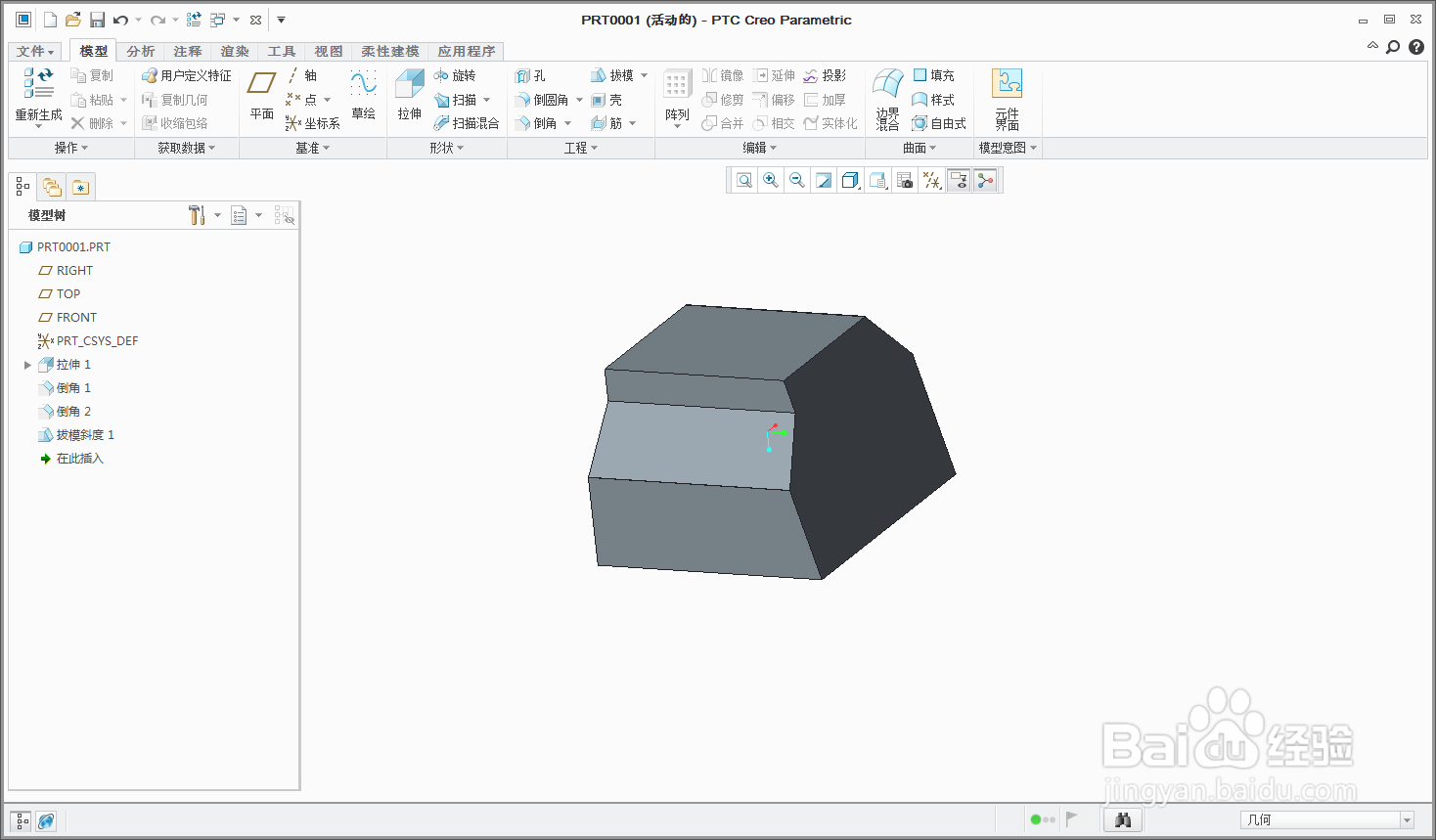Start the 草绘 (Sketch) tool
This screenshot has height=840, width=1436.
[364, 95]
